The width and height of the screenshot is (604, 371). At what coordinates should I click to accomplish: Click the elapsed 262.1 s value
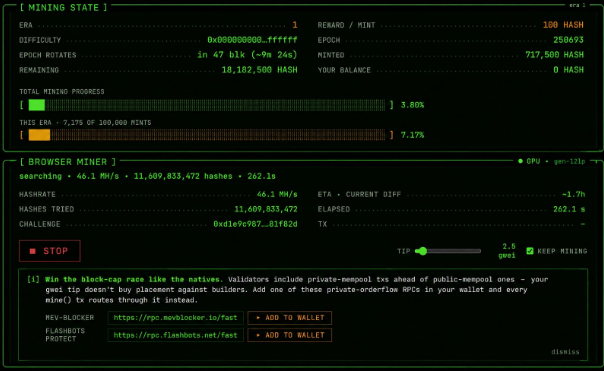[x=569, y=209]
